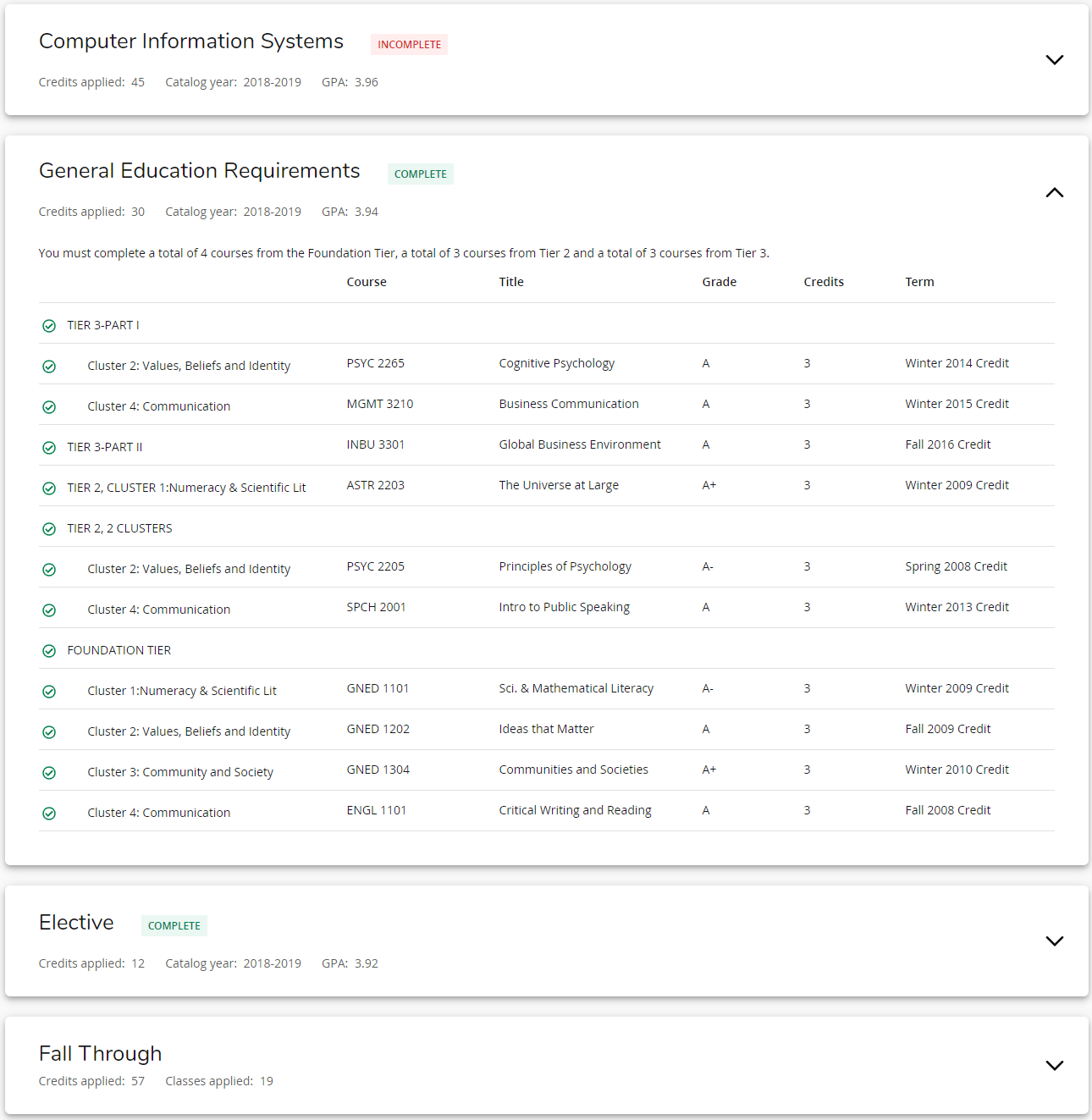Click the TIER 2, 2 CLUSTERS checkmark icon
1092x1120 pixels.
click(49, 529)
